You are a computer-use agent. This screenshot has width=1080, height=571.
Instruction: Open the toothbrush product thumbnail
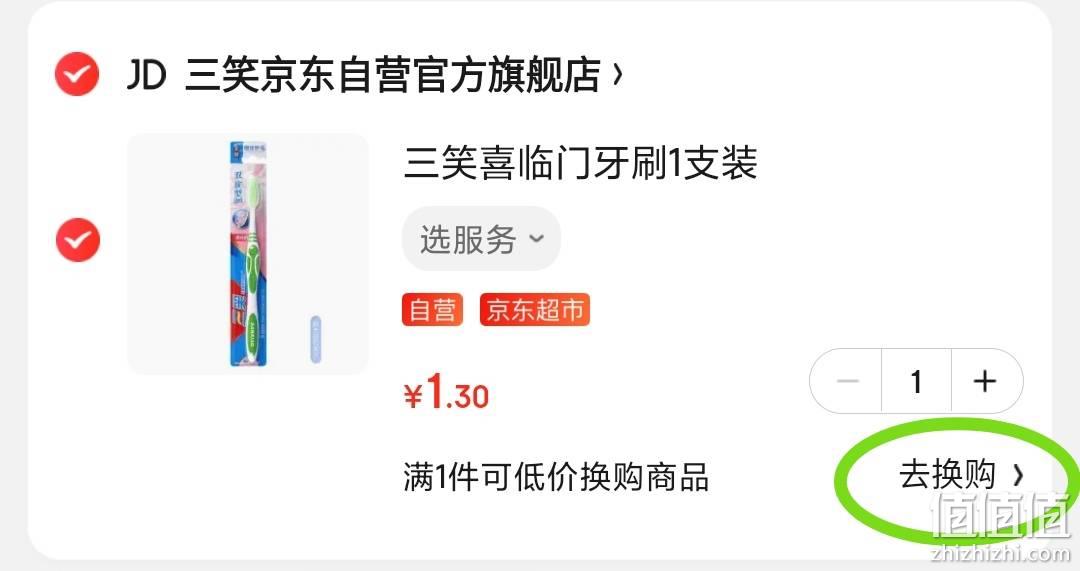point(248,254)
